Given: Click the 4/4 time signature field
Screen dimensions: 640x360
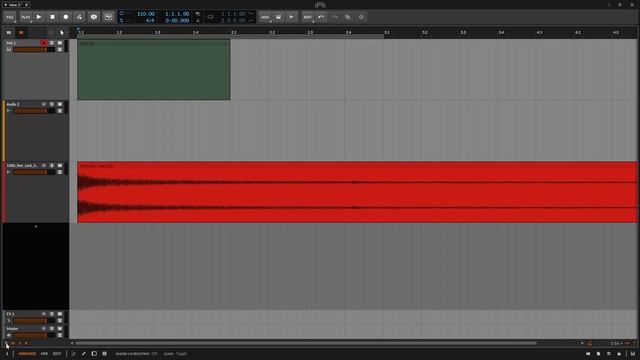Looking at the screenshot, I should 150,20.
